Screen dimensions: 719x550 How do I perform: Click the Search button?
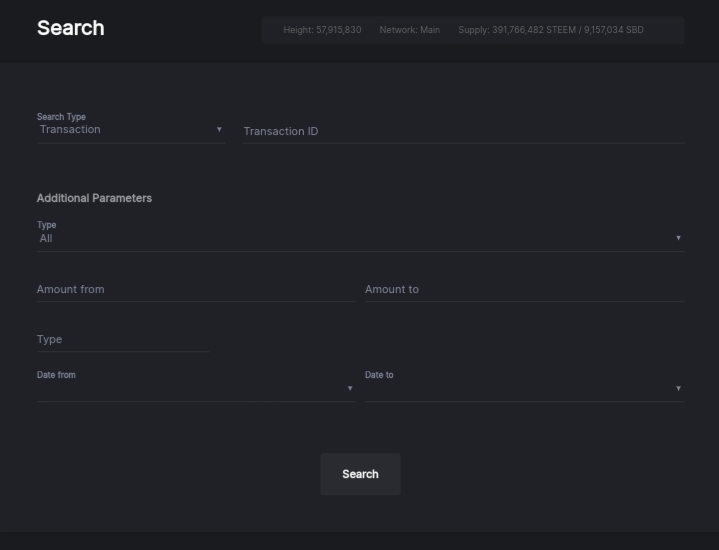click(360, 474)
